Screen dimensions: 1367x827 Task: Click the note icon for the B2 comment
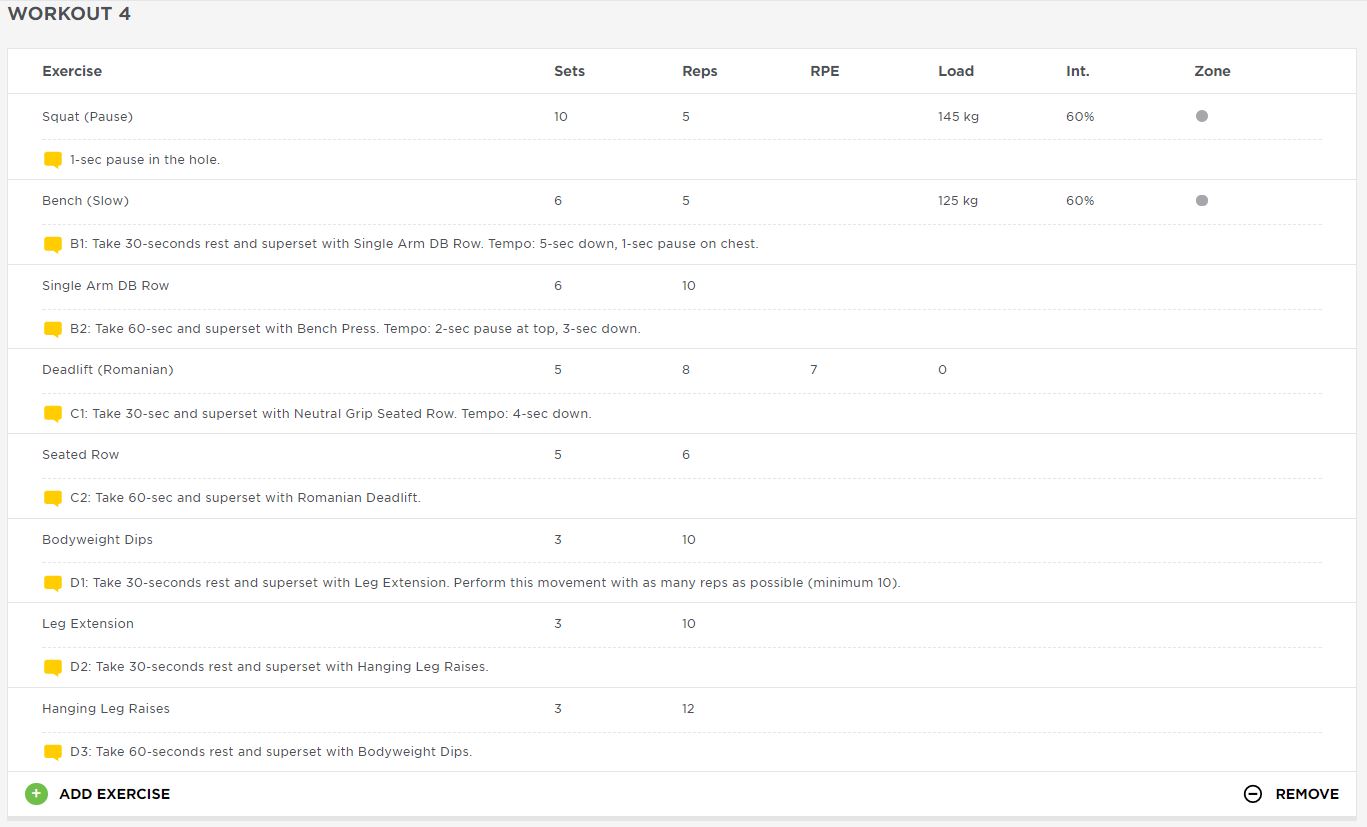click(53, 329)
